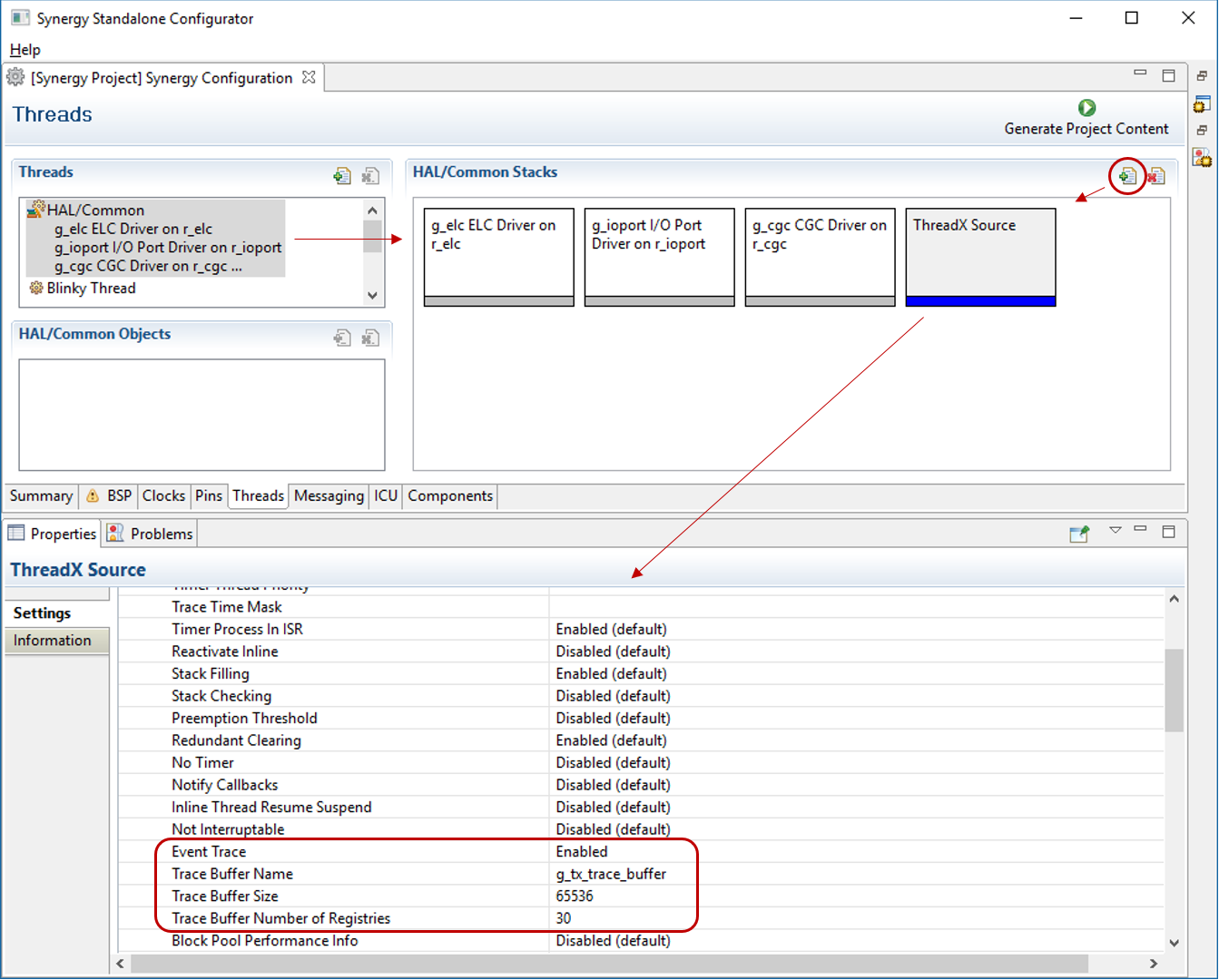Click New Object icon in HAL/Common Objects
Viewport: 1219px width, 980px height.
coord(342,338)
